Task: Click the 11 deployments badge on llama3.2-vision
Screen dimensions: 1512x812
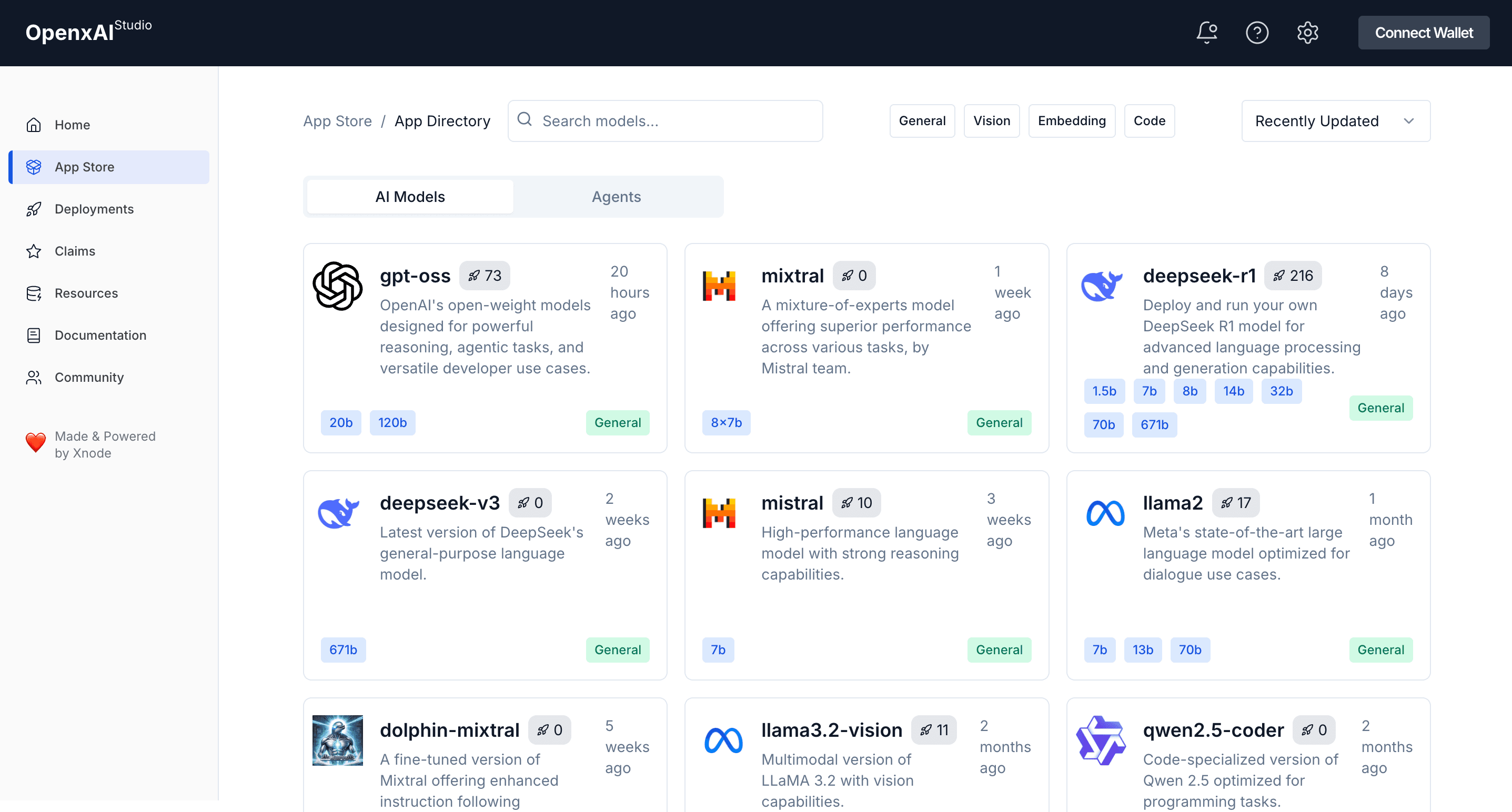Action: click(934, 730)
